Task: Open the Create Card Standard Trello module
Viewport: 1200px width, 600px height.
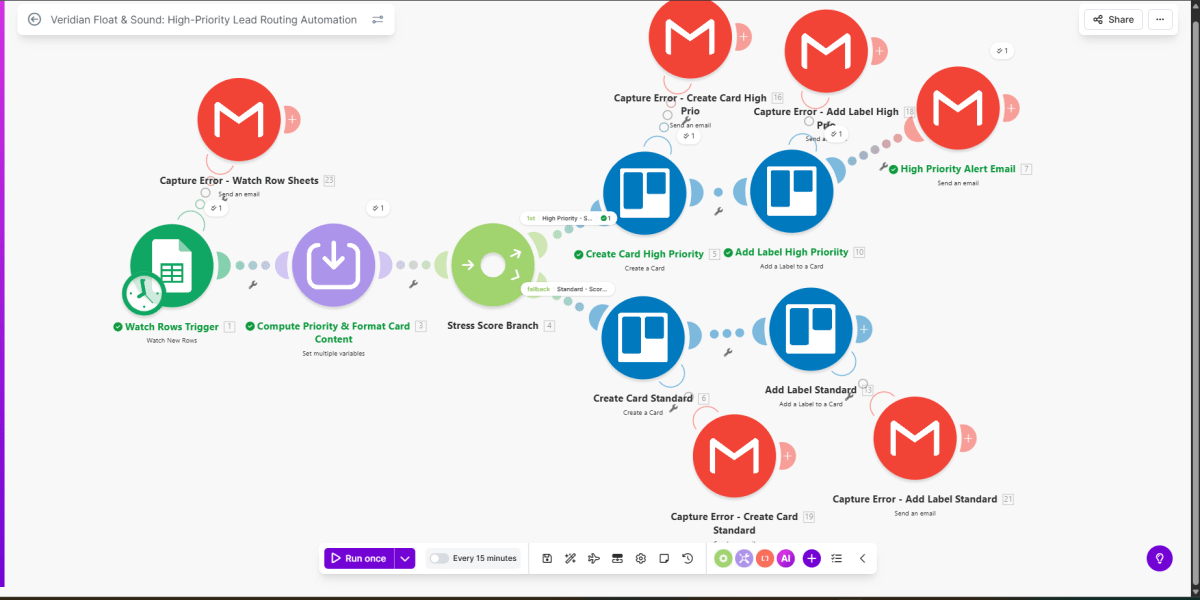Action: (642, 337)
